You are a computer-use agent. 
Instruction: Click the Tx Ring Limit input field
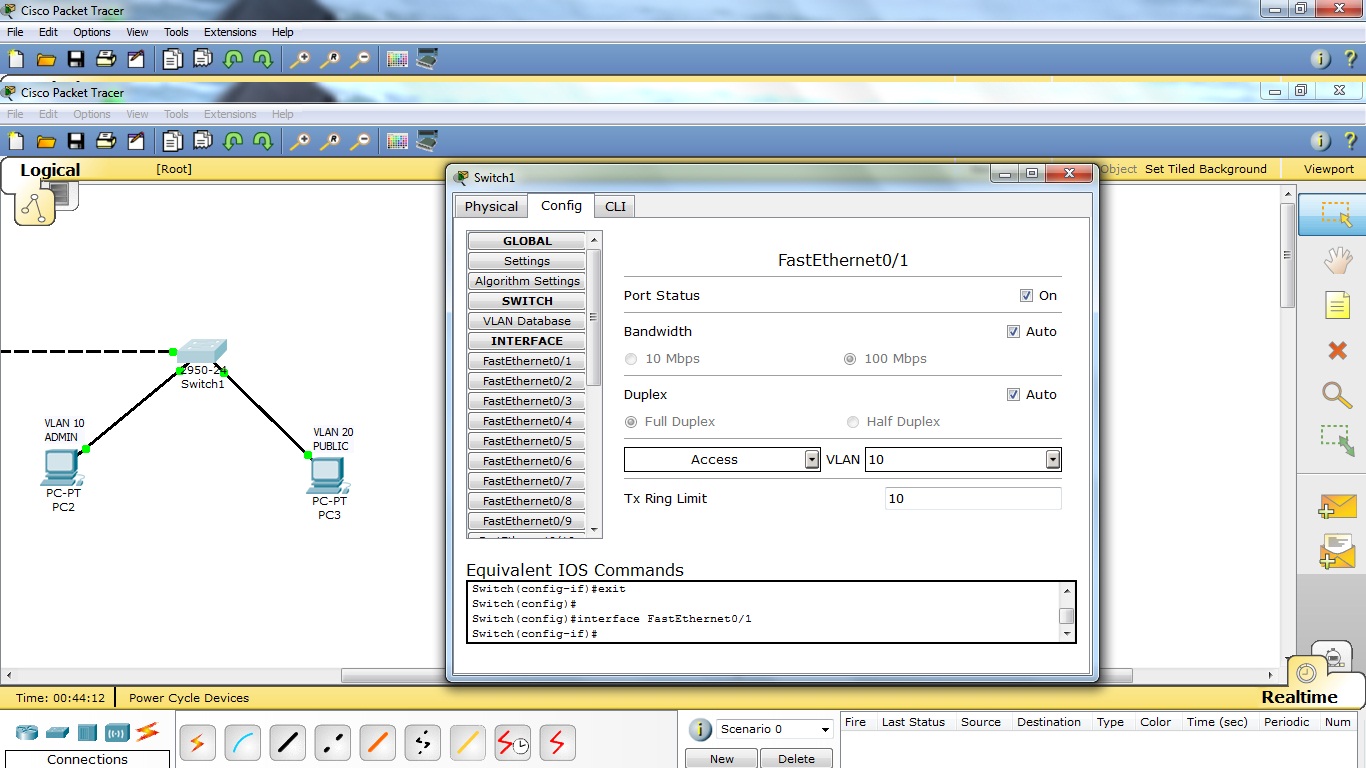(973, 499)
